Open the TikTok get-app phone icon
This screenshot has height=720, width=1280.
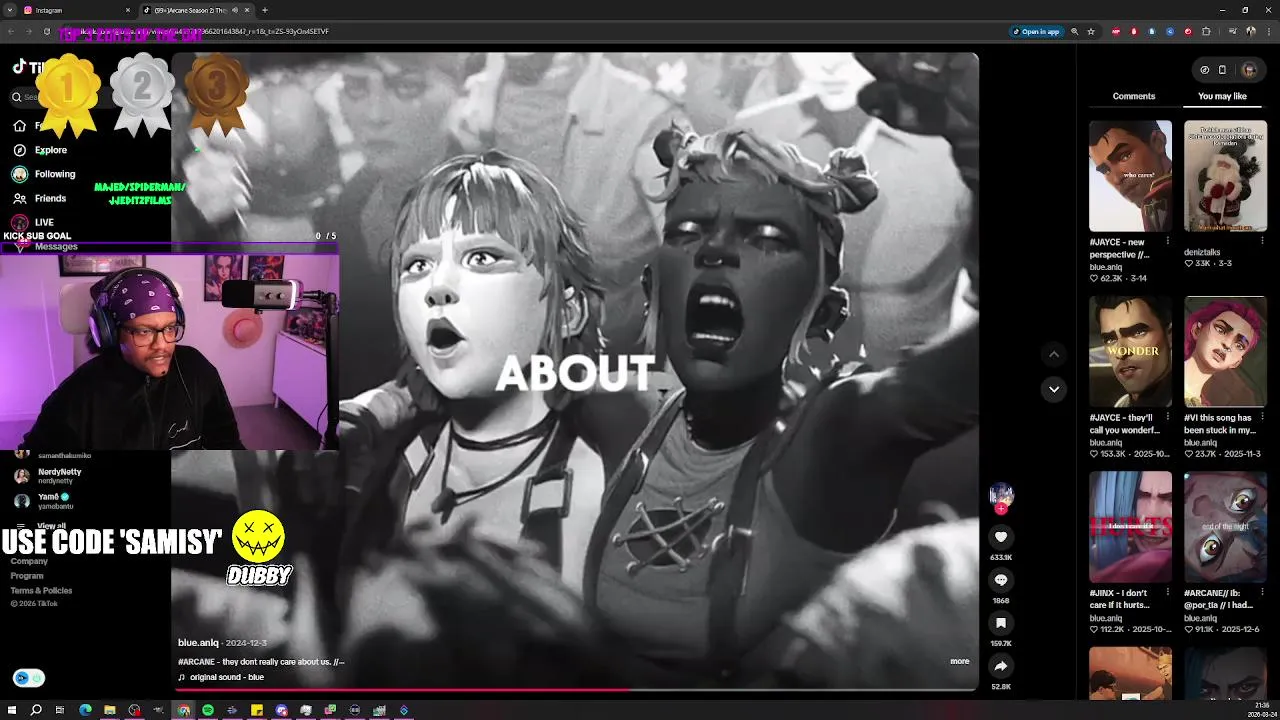pos(1222,70)
